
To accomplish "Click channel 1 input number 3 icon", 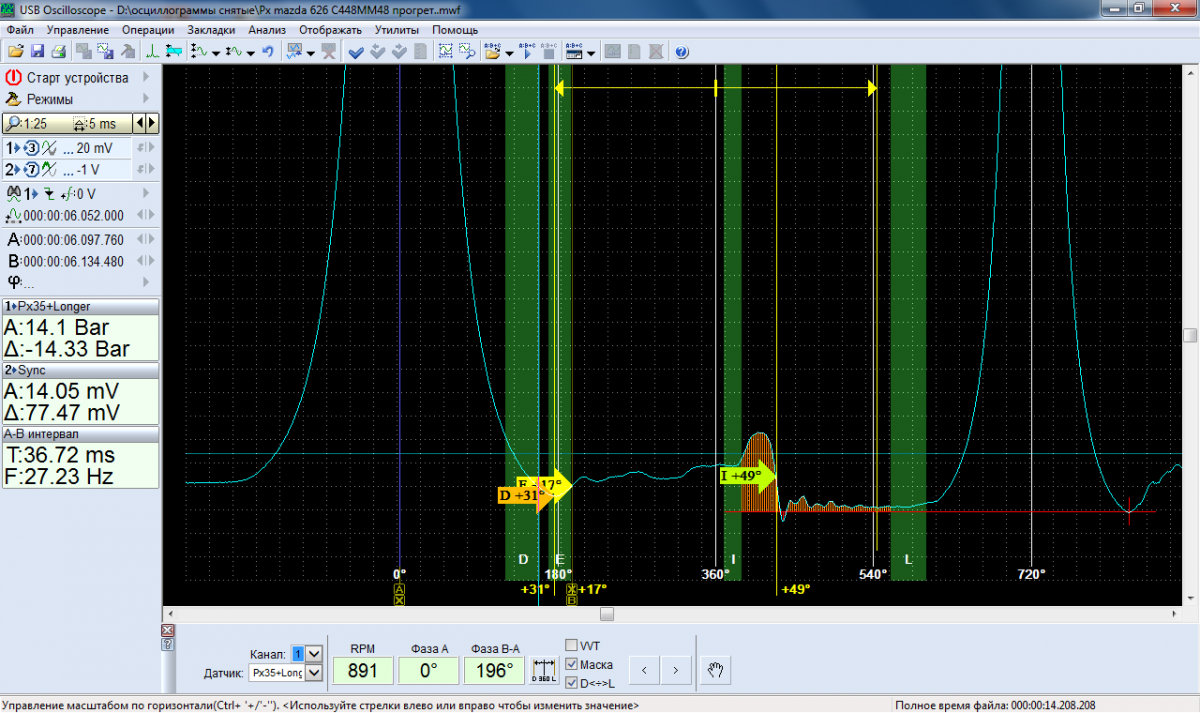I will pyautogui.click(x=31, y=148).
